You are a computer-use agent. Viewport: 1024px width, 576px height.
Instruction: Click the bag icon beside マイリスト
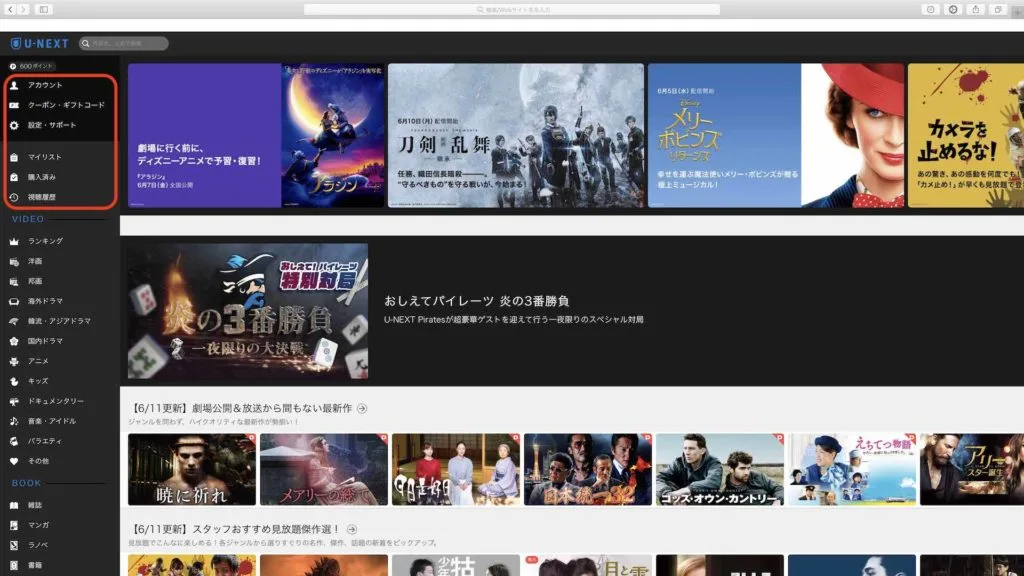point(14,157)
